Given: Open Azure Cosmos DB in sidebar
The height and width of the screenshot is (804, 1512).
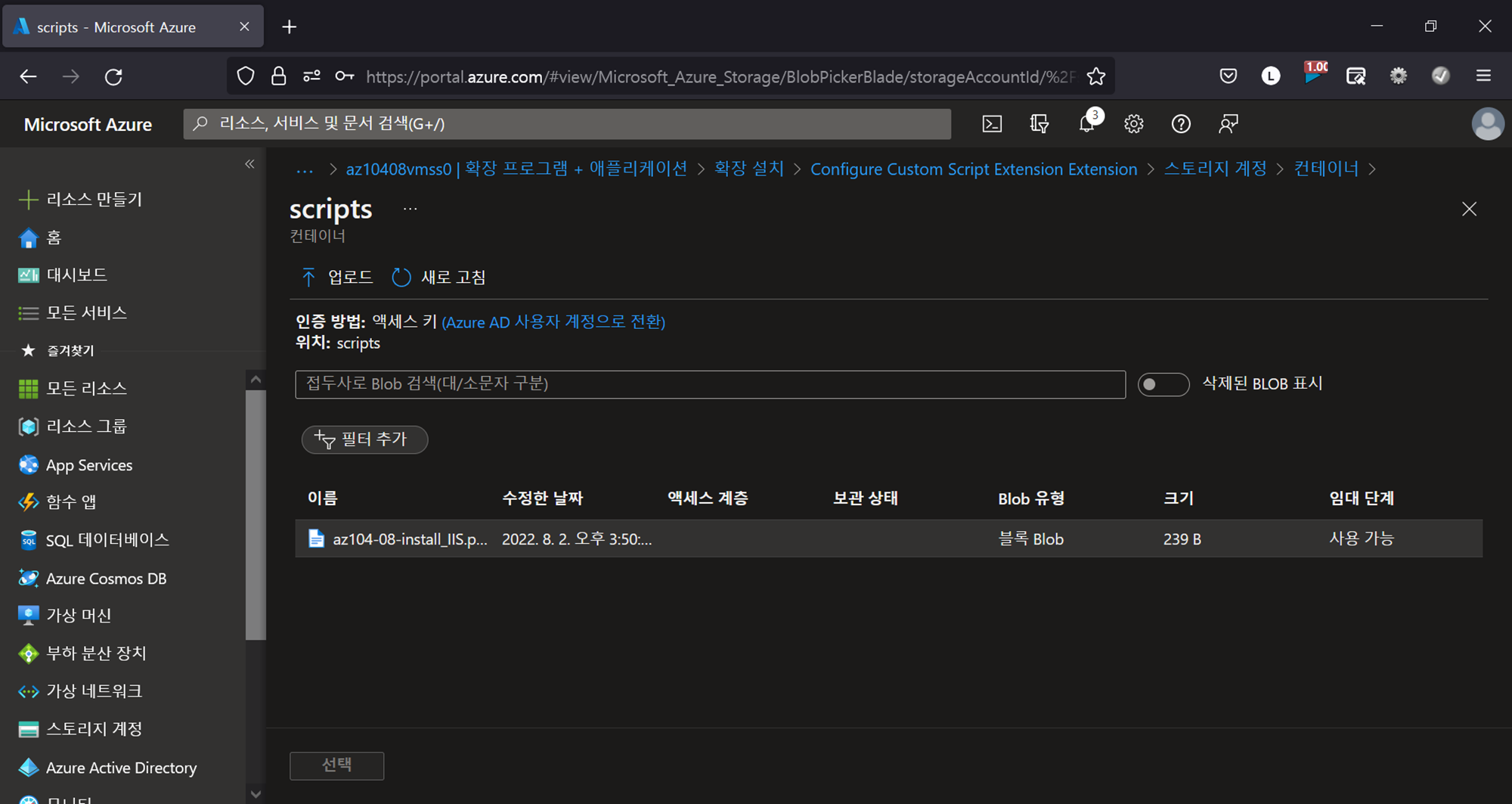Looking at the screenshot, I should pyautogui.click(x=92, y=578).
